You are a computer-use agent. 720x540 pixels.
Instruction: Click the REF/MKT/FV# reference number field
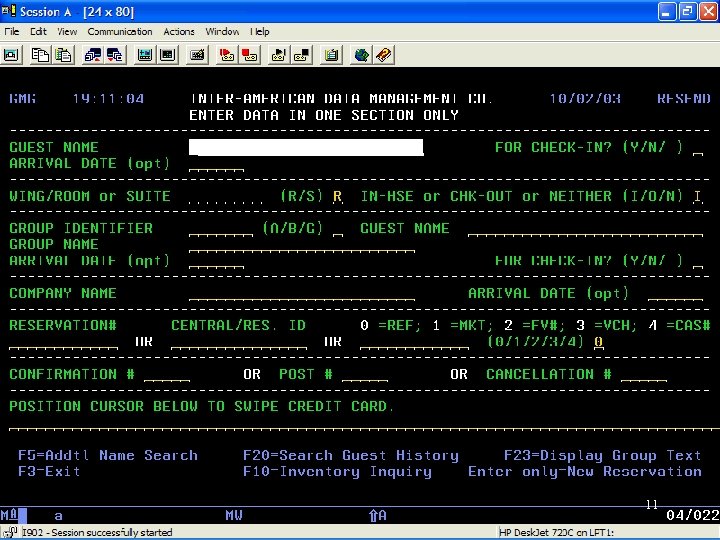pyautogui.click(x=414, y=342)
